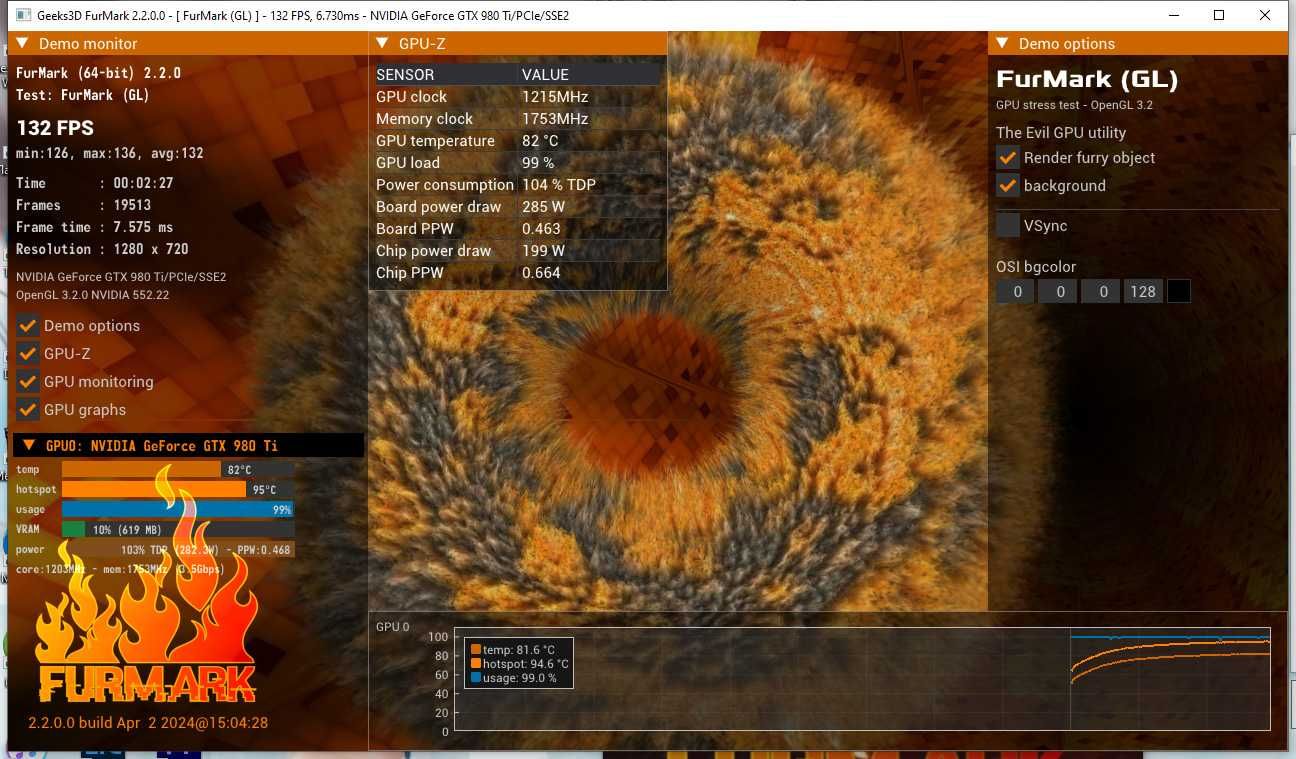The height and width of the screenshot is (759, 1296).
Task: Uncheck the GPU monitoring checkbox
Action: (28, 382)
